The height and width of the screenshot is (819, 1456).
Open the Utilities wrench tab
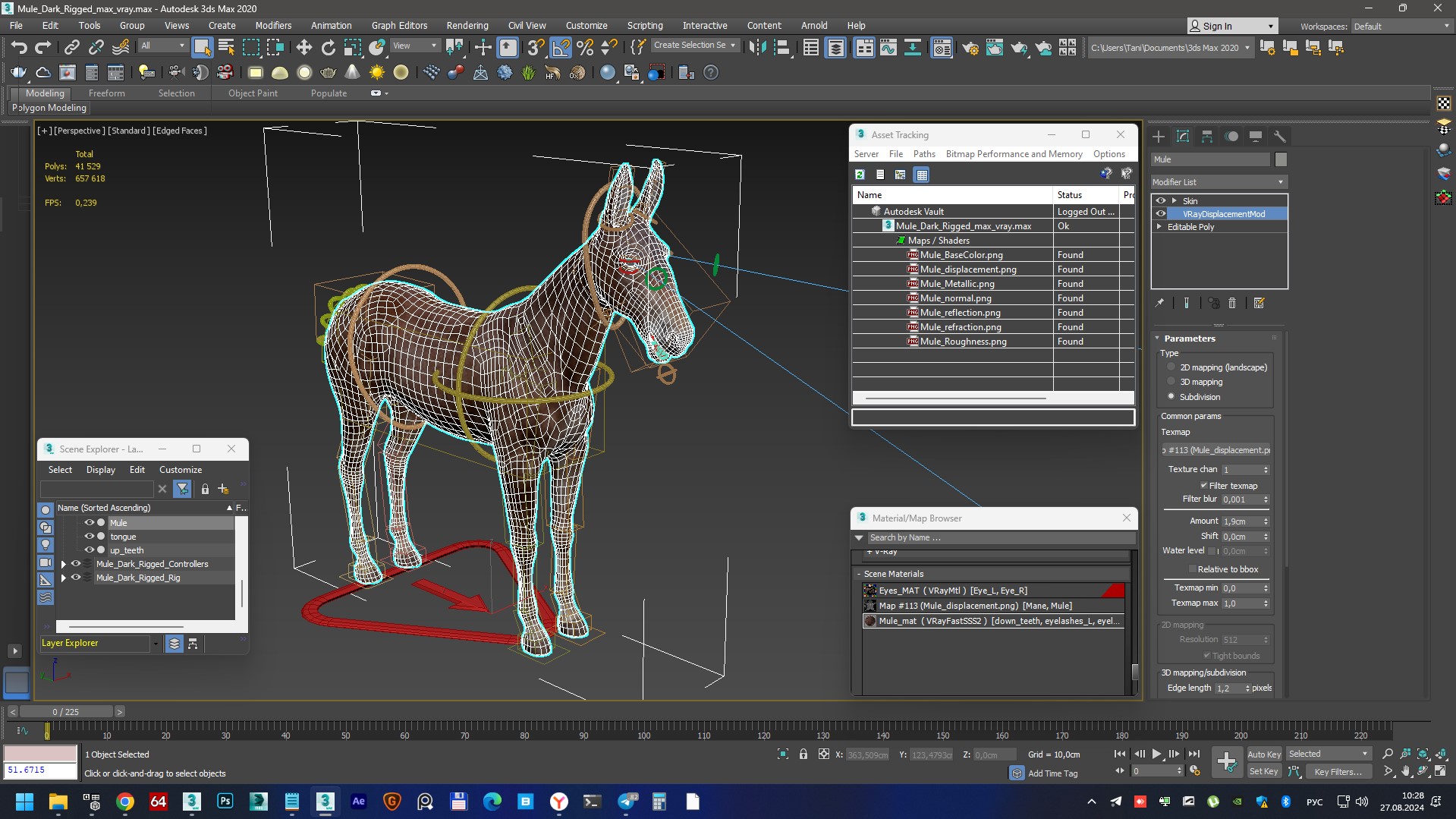click(x=1280, y=137)
